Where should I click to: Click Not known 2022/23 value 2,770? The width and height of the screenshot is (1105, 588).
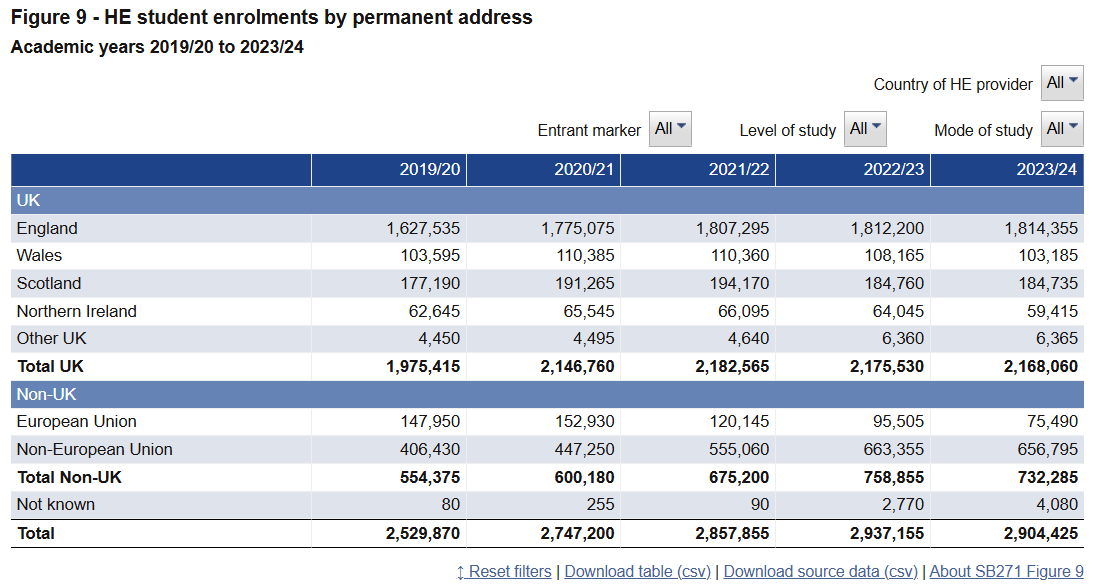point(903,505)
